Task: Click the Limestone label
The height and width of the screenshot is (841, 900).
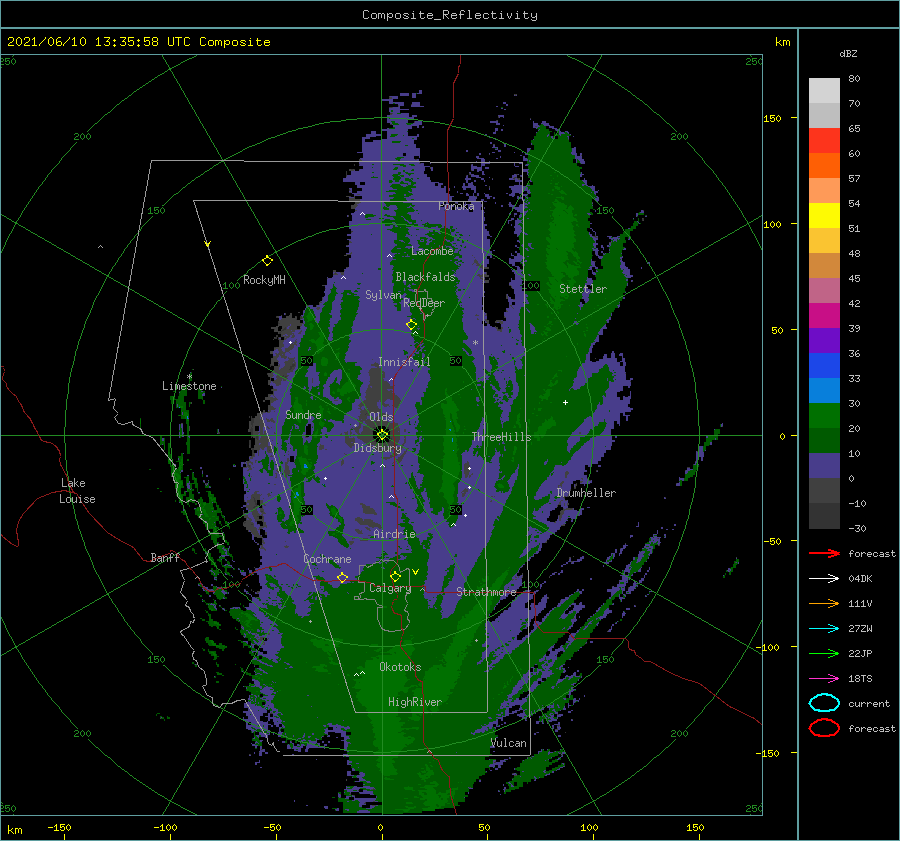Action: (x=189, y=386)
